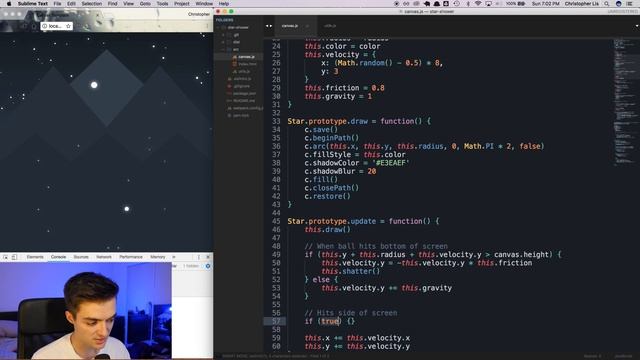The height and width of the screenshot is (360, 640).
Task: Switch to the DevTools Network tab
Action: pyautogui.click(x=104, y=257)
